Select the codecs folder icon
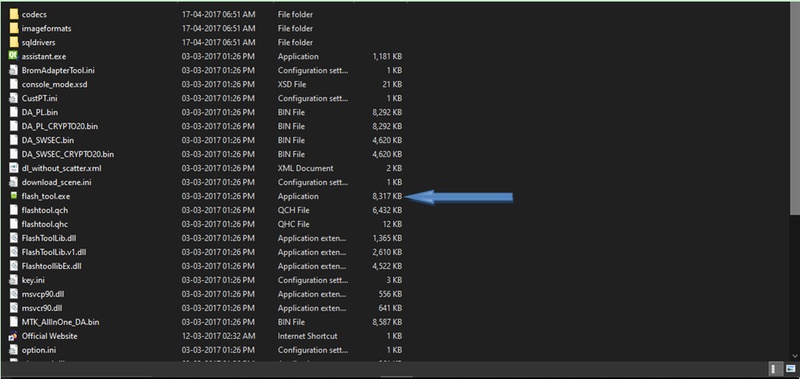800x379 pixels. [14, 14]
